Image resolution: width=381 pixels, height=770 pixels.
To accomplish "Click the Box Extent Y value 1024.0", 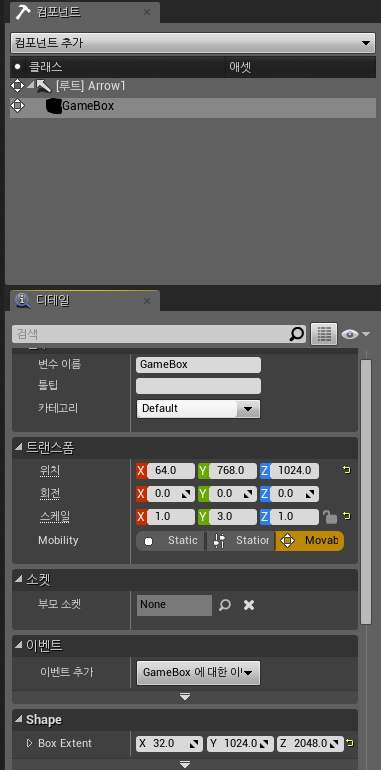I will pyautogui.click(x=240, y=743).
